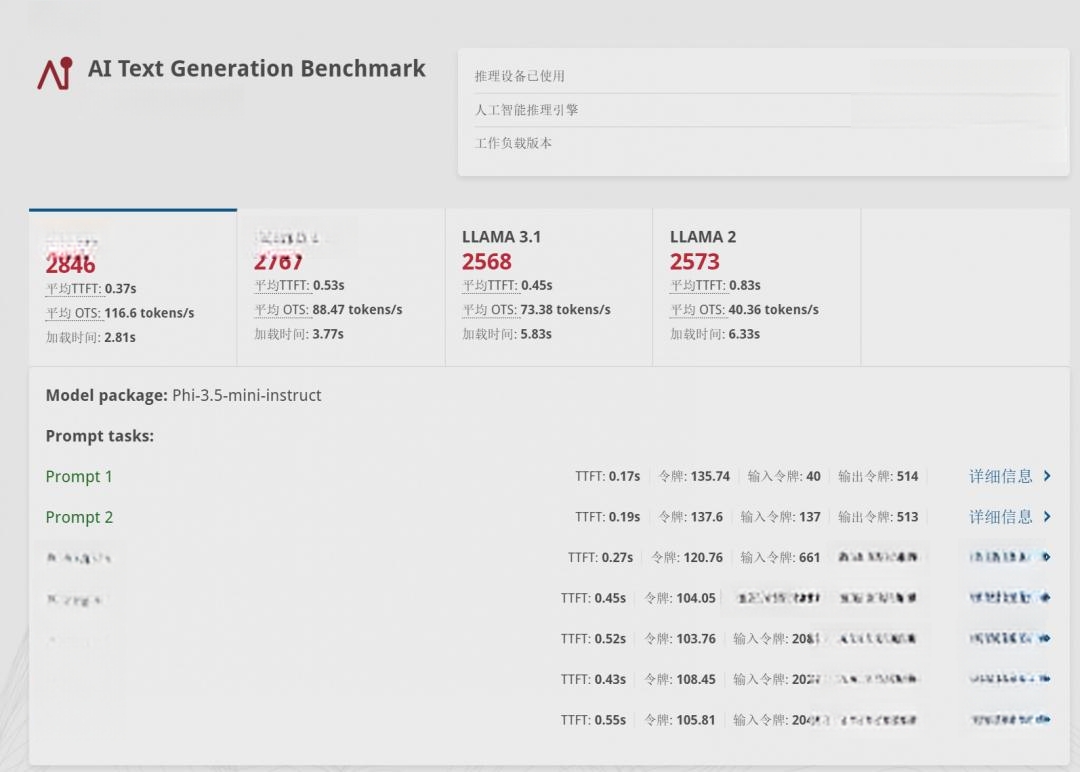This screenshot has width=1080, height=772.
Task: Click the 令牌: 135.74 value
Action: [x=694, y=477]
